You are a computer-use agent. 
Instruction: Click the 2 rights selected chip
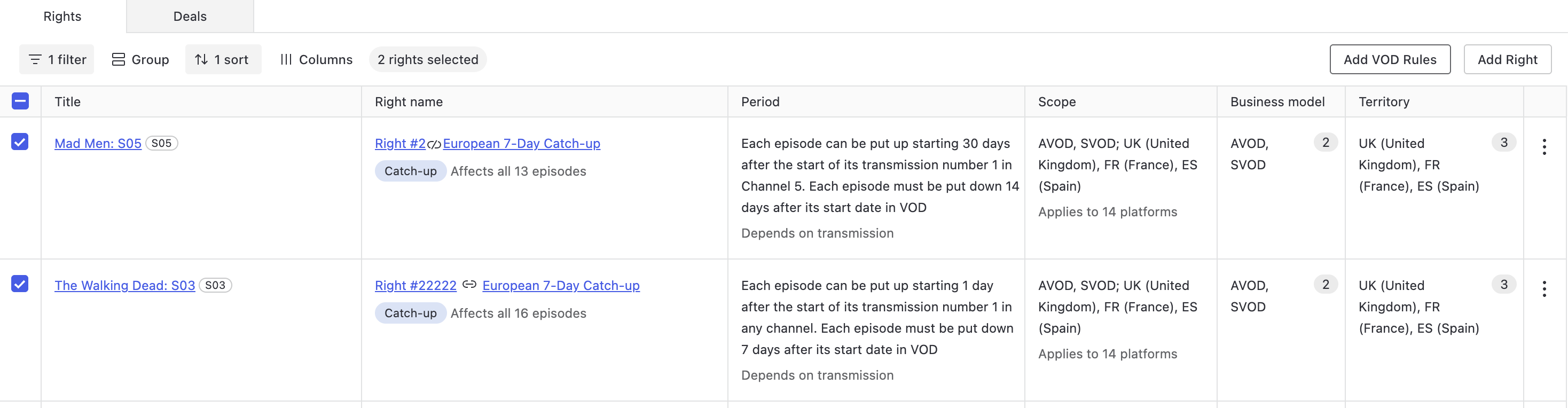[x=428, y=59]
